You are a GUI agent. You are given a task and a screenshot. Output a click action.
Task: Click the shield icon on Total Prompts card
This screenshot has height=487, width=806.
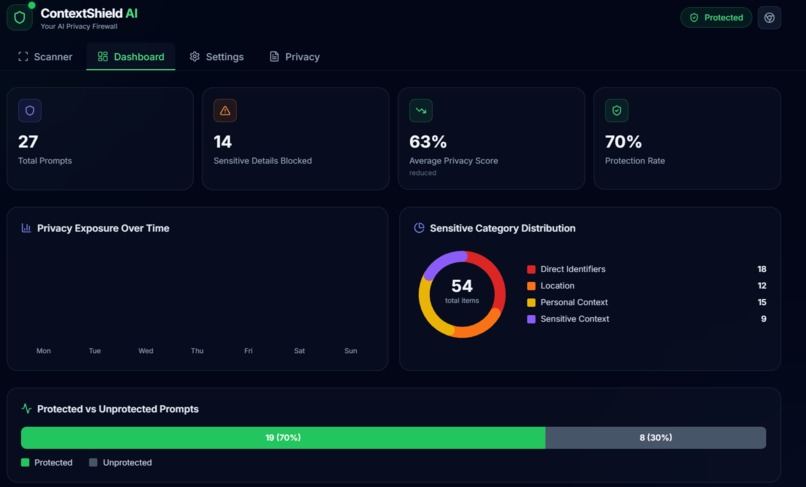tap(30, 111)
